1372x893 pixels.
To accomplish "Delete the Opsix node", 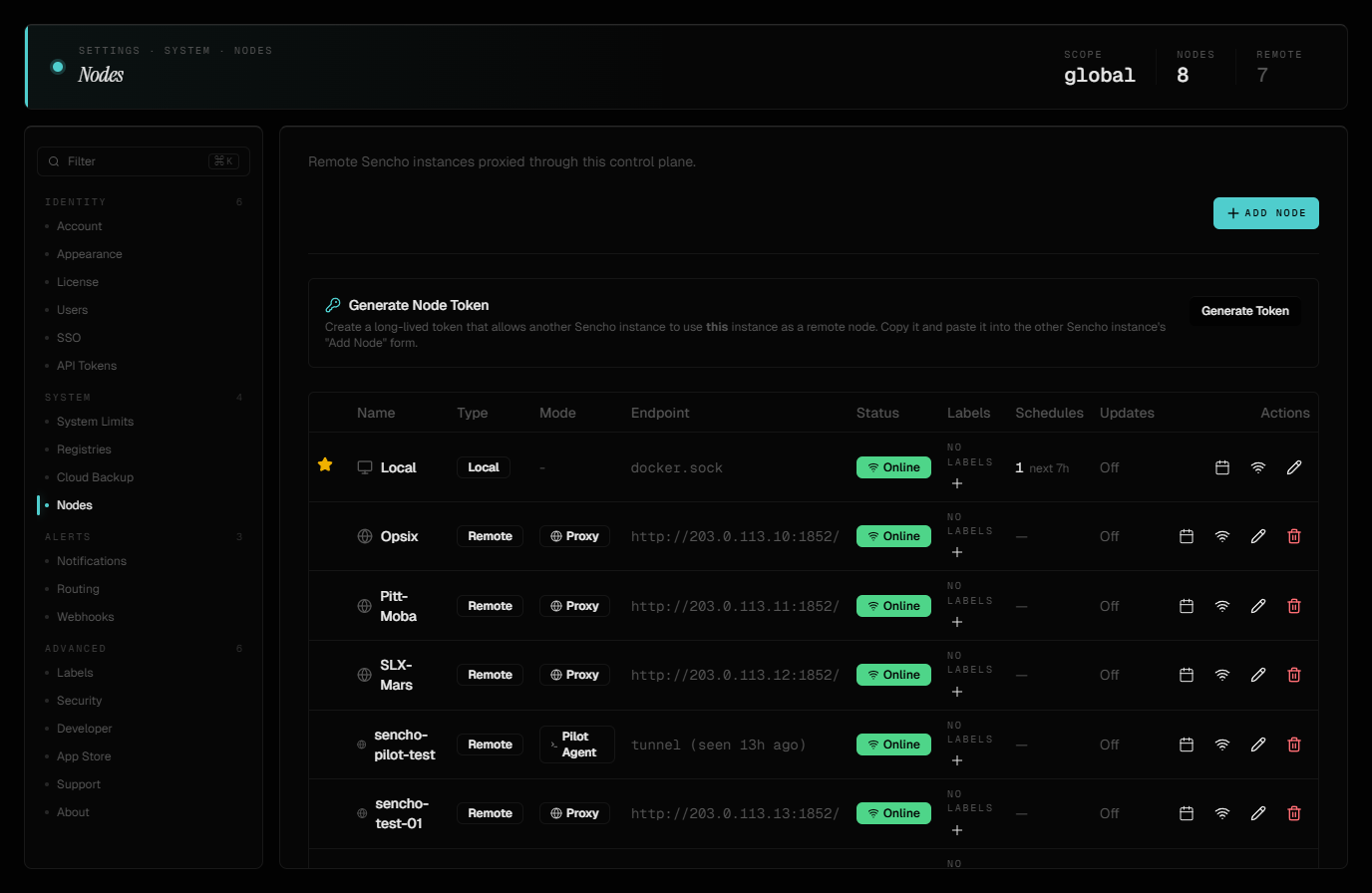I will tap(1294, 536).
